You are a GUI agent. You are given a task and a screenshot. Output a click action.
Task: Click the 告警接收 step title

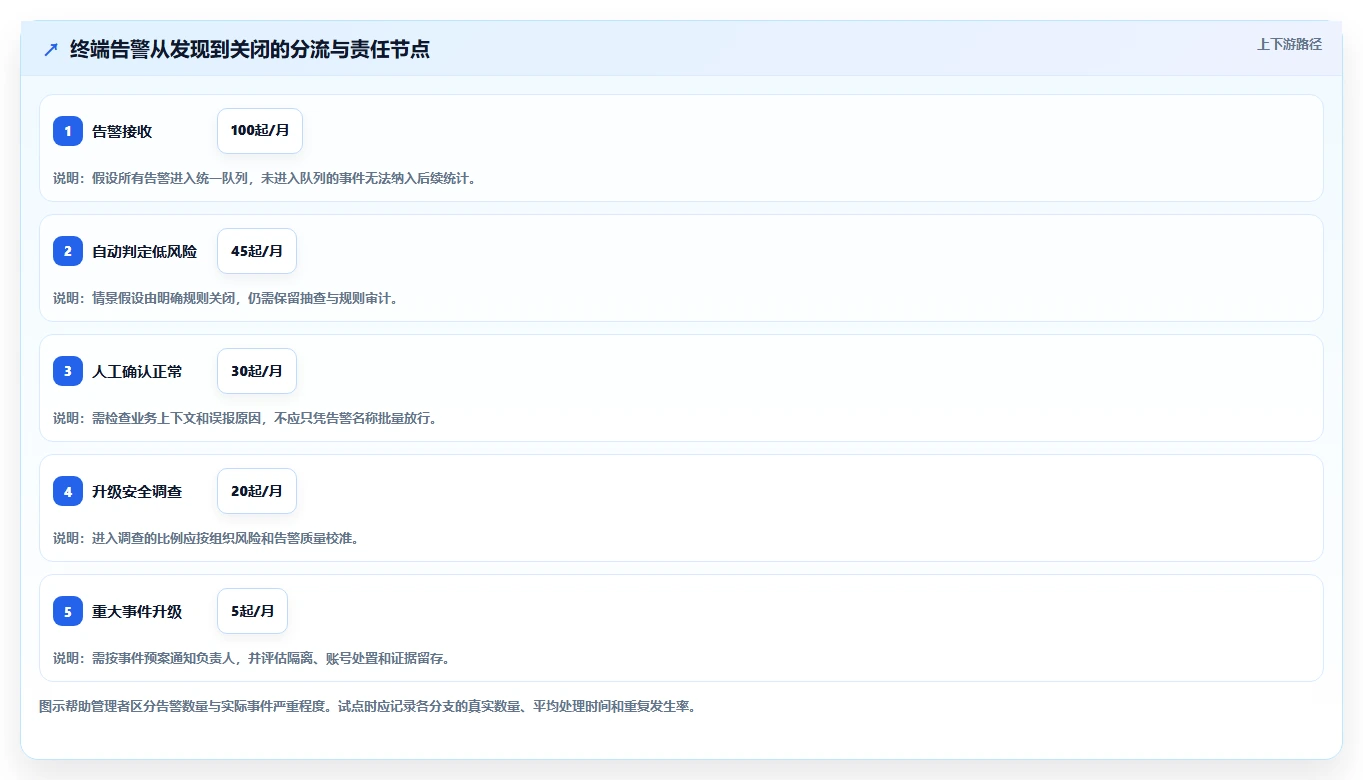(x=122, y=131)
